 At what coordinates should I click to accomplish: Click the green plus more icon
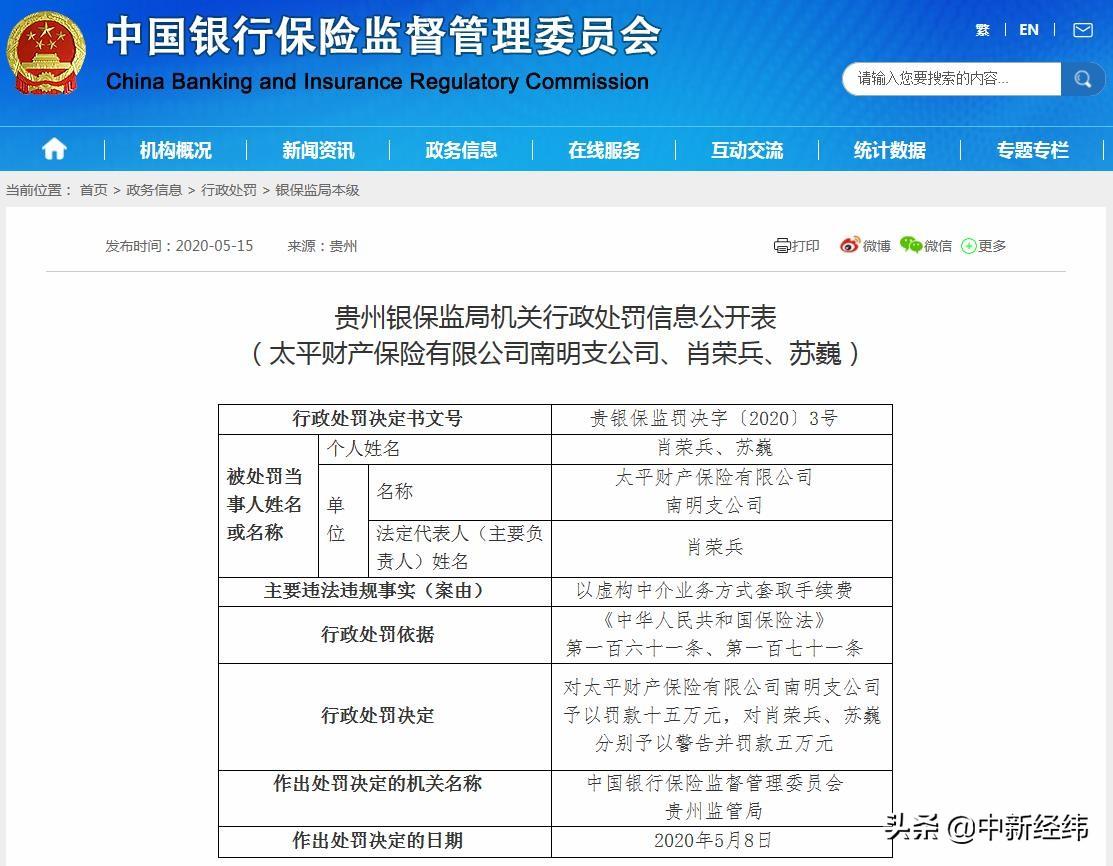click(968, 246)
